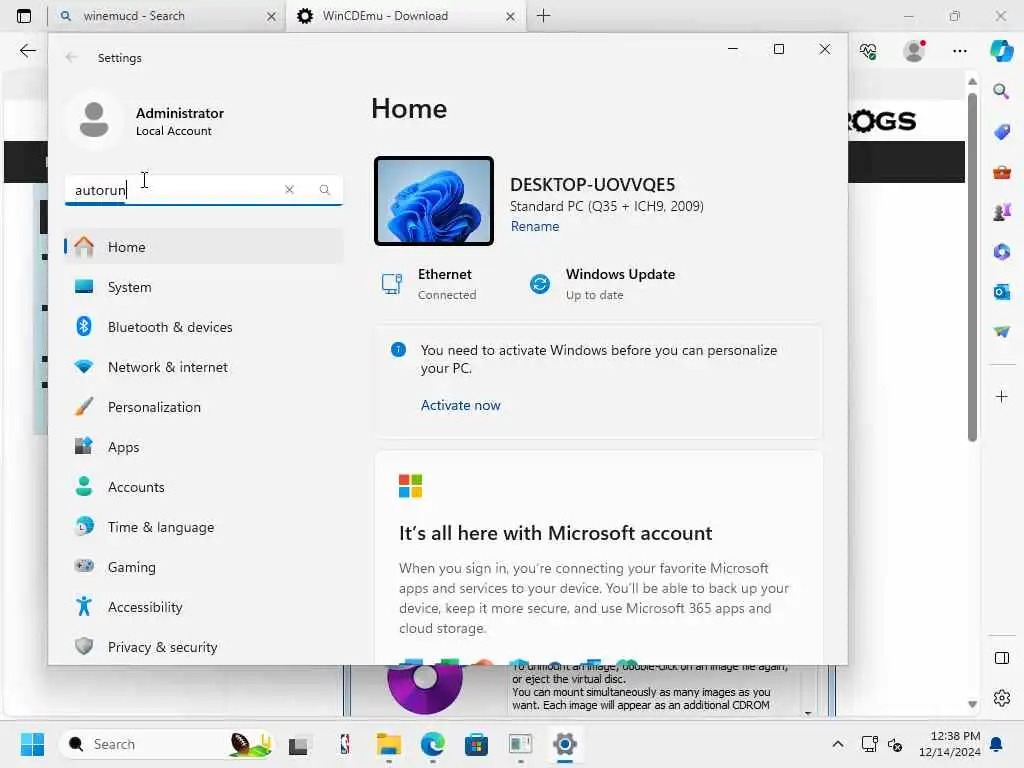The height and width of the screenshot is (768, 1024).
Task: Open Edge Settings and more ellipsis menu
Action: [x=959, y=51]
